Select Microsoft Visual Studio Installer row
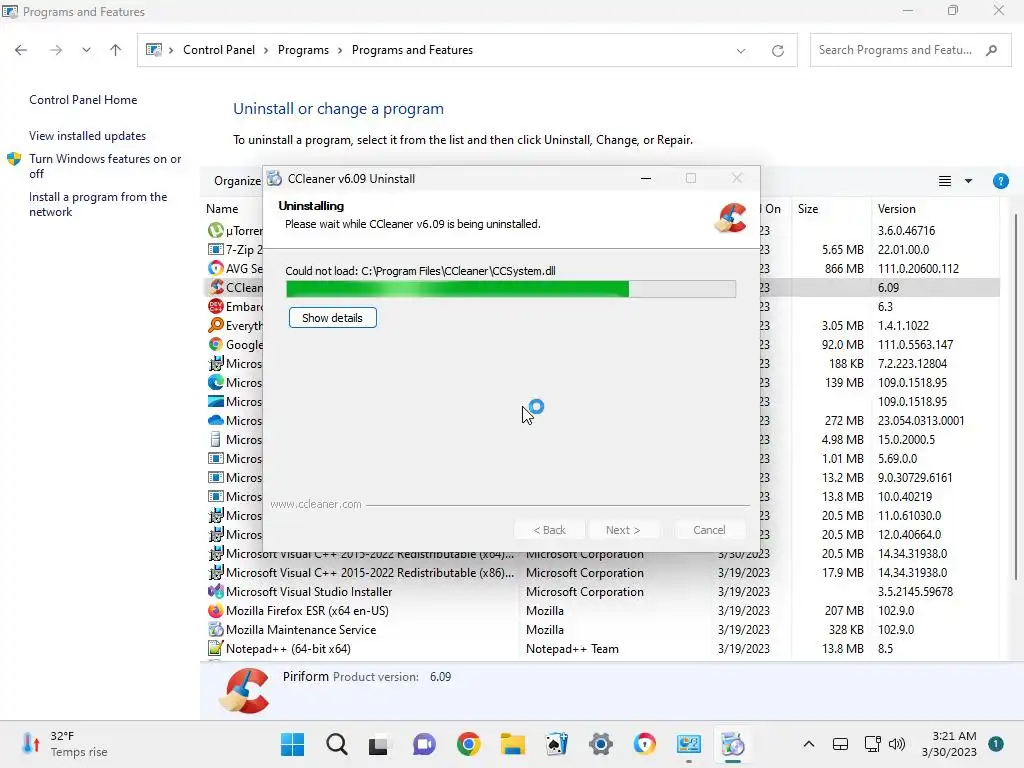Viewport: 1024px width, 768px height. point(309,592)
